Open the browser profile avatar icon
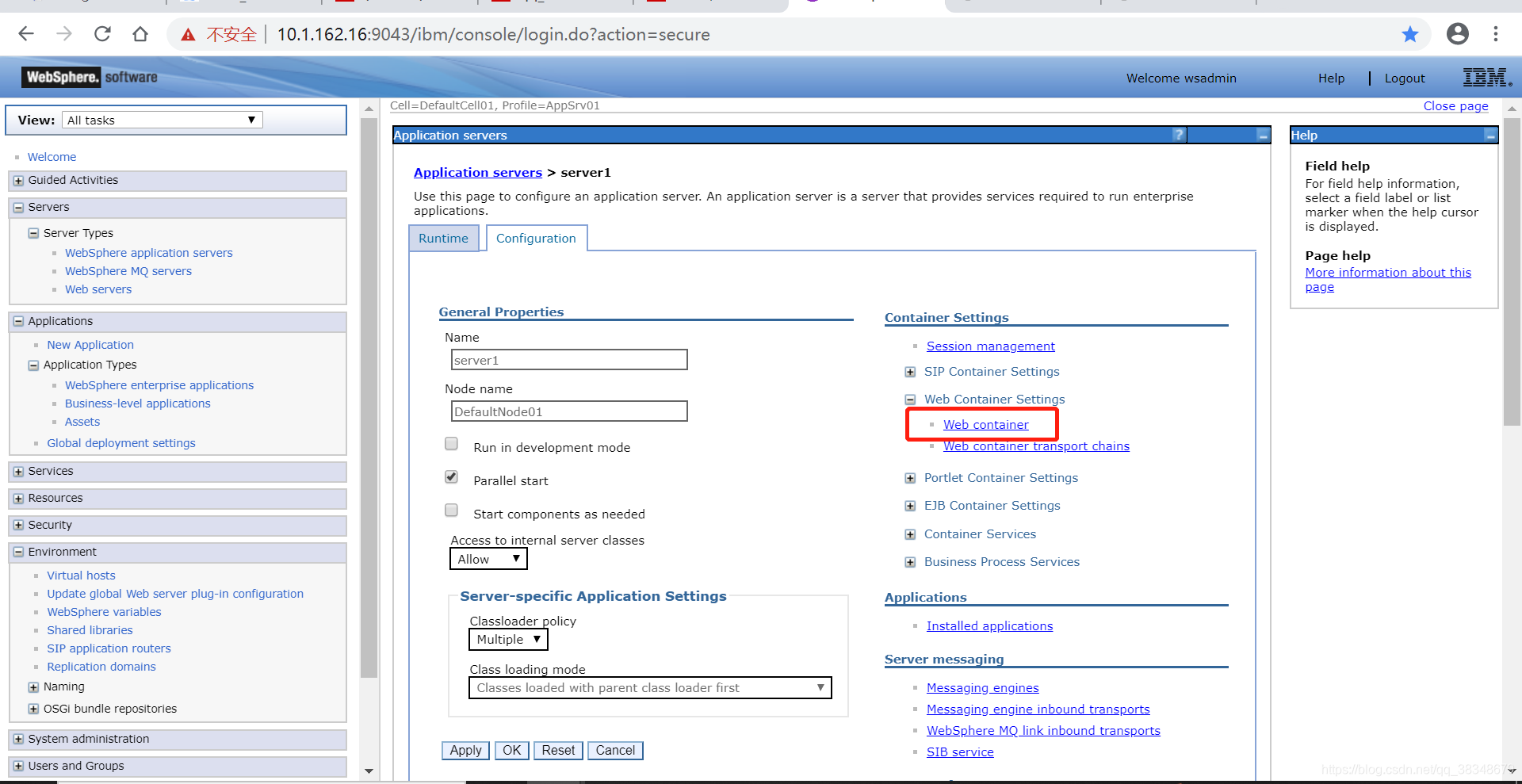 click(1457, 34)
